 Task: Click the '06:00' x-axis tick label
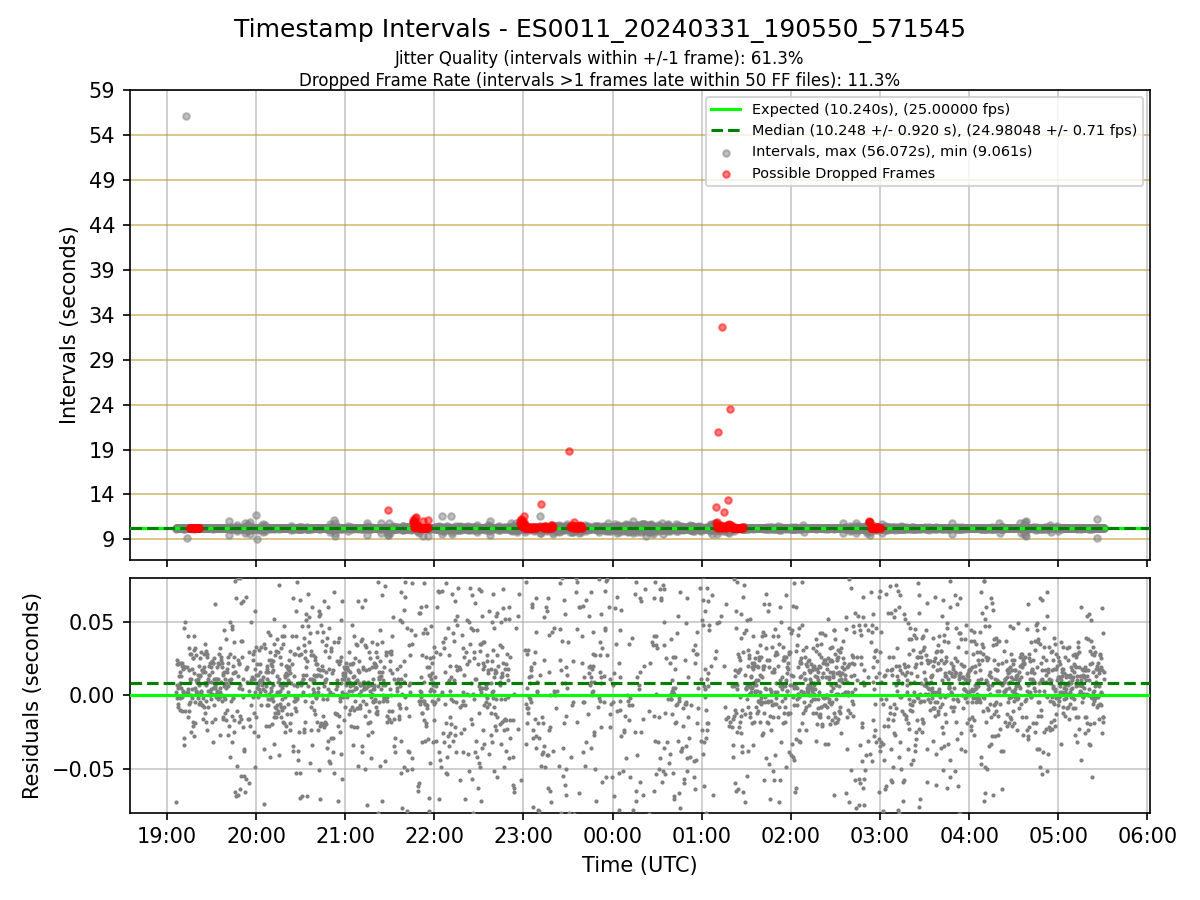point(1147,836)
